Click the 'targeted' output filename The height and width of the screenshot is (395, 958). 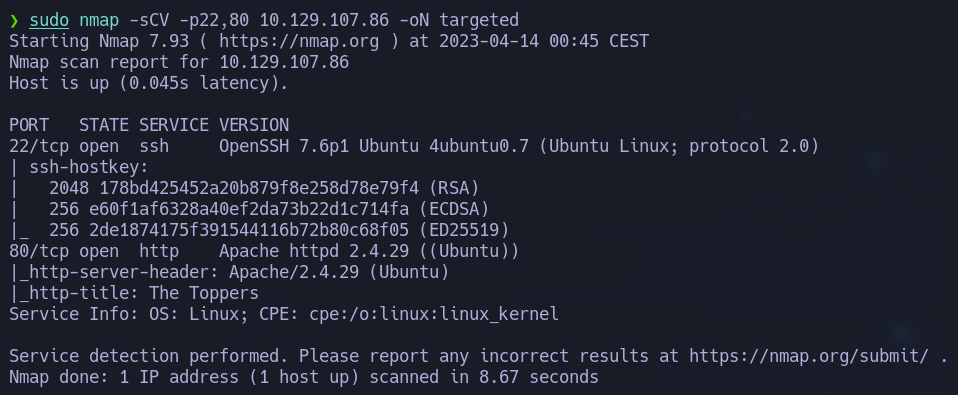click(479, 21)
